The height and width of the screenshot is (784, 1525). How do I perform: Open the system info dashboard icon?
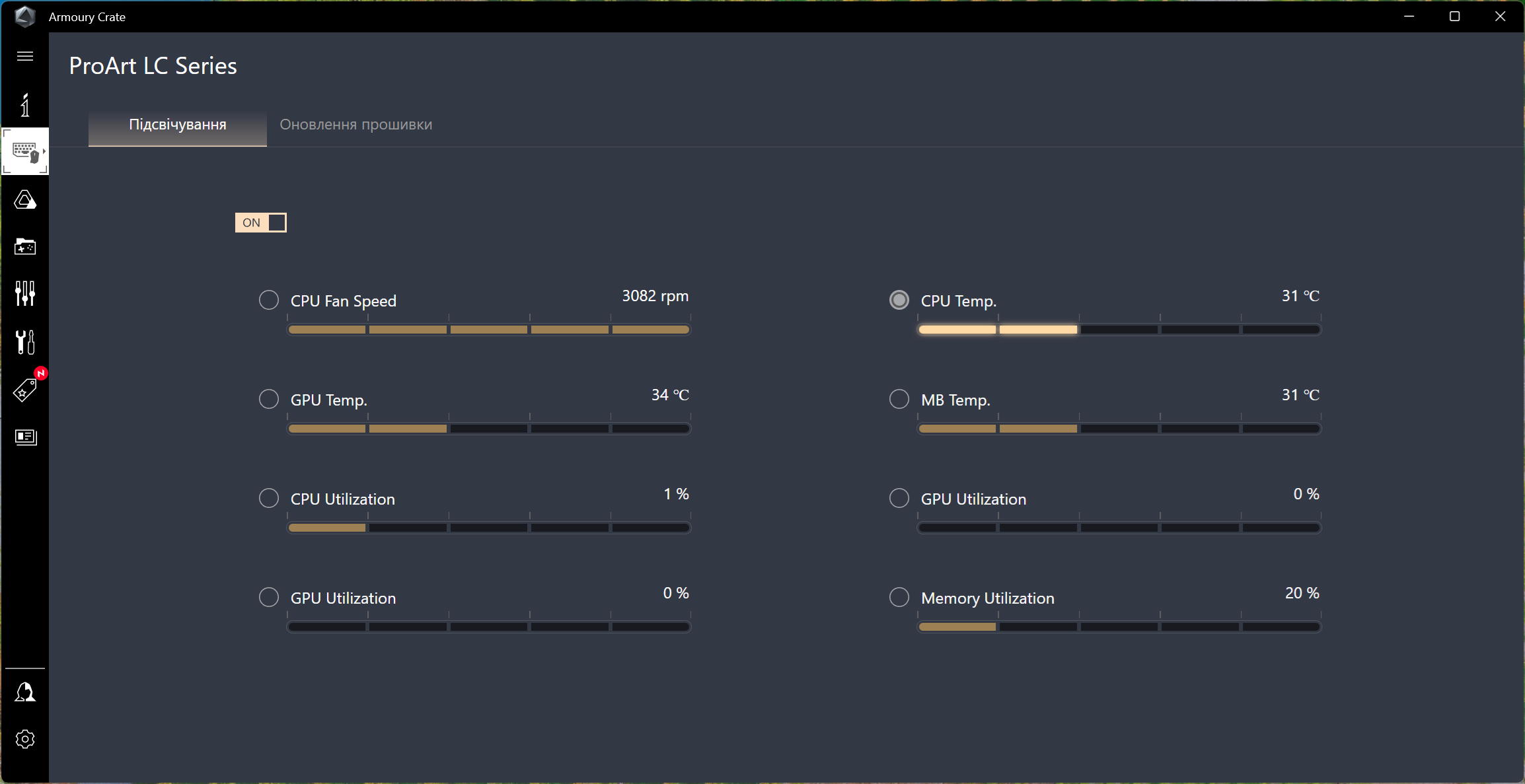[x=25, y=105]
